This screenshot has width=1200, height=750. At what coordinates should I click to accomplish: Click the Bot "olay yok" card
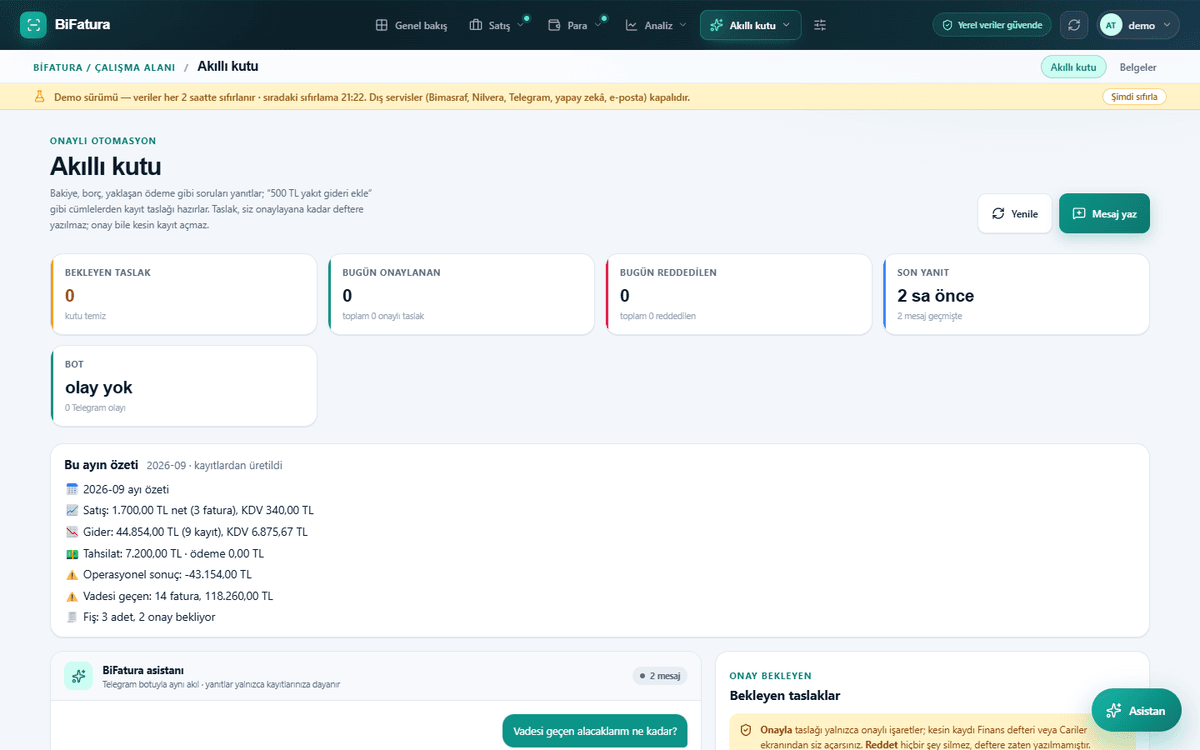click(x=184, y=386)
